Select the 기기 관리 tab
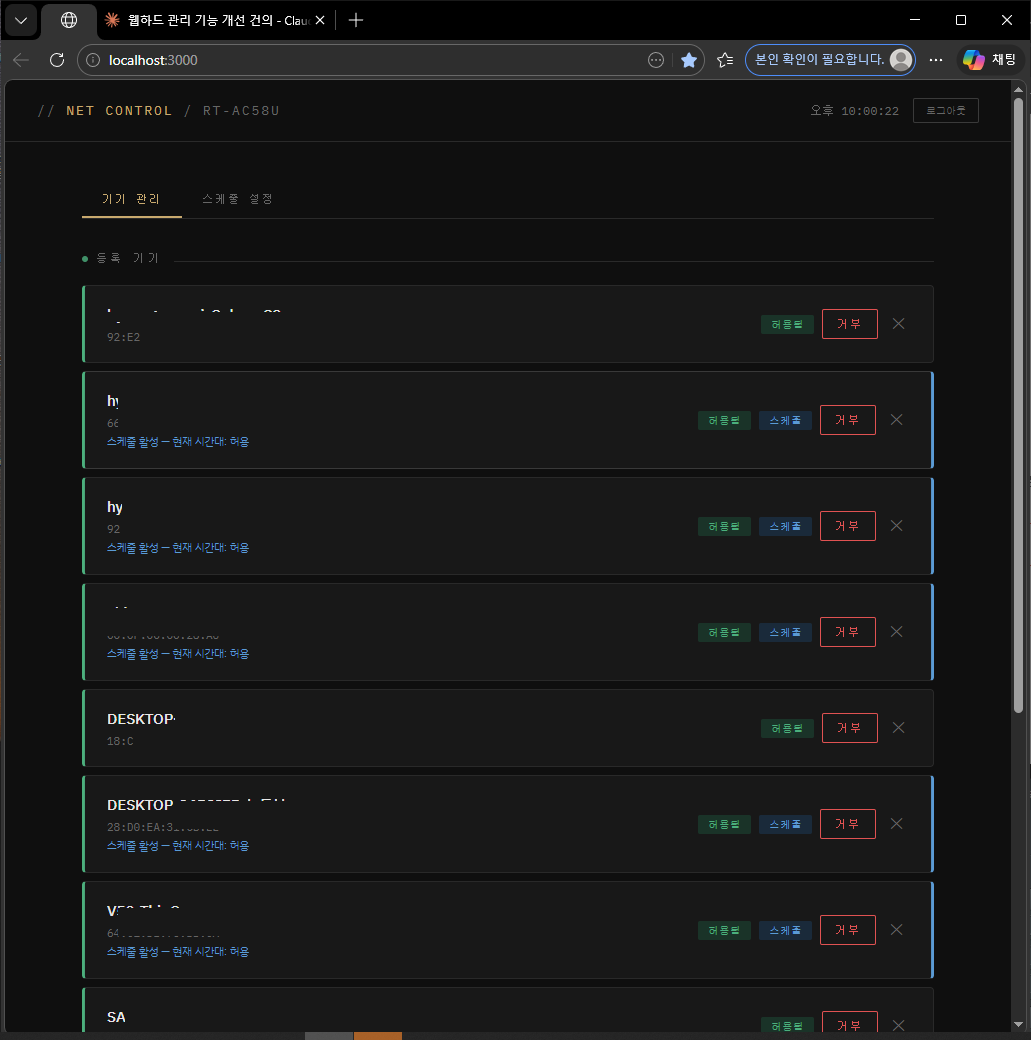This screenshot has width=1031, height=1040. click(131, 199)
